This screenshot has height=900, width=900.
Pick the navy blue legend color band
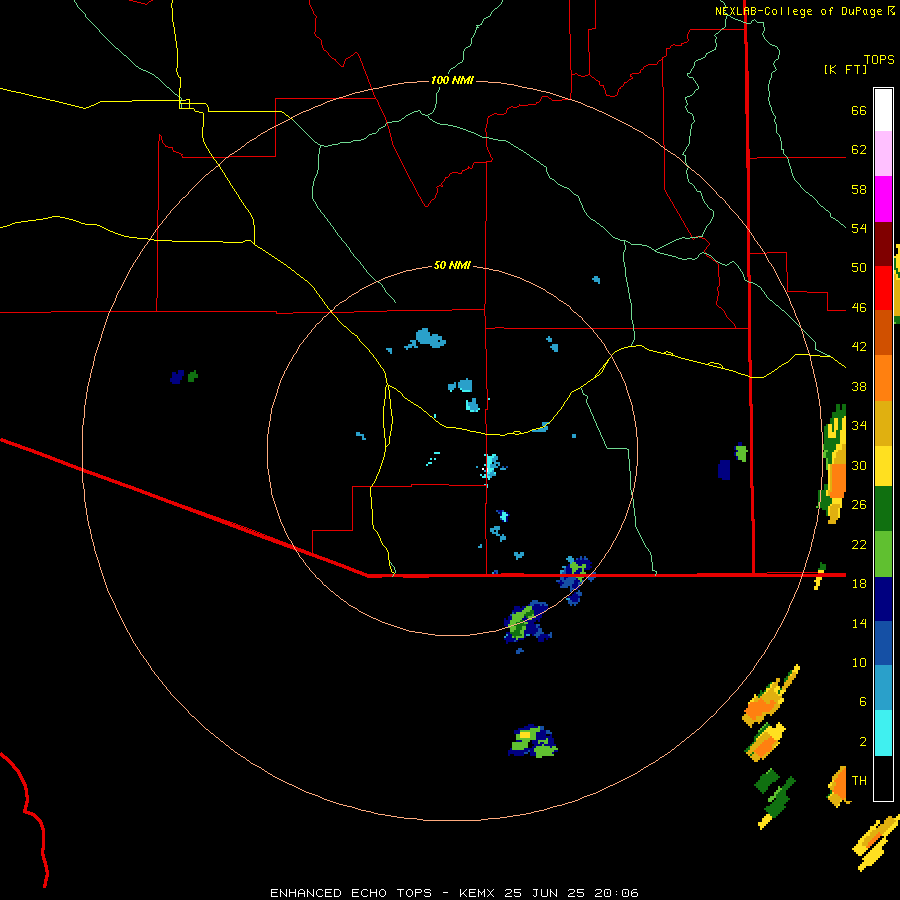883,599
